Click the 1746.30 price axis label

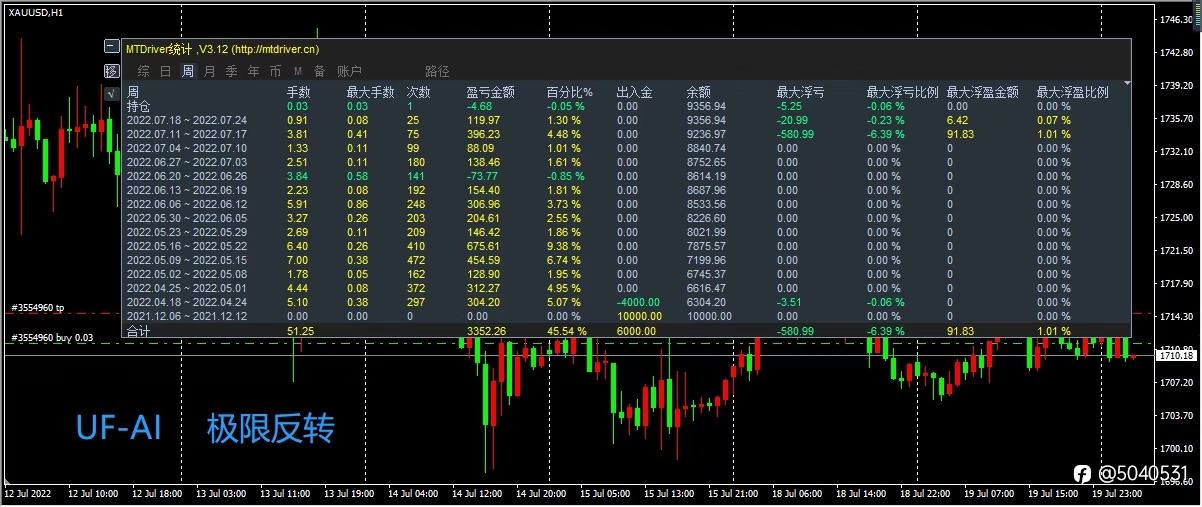(1176, 19)
